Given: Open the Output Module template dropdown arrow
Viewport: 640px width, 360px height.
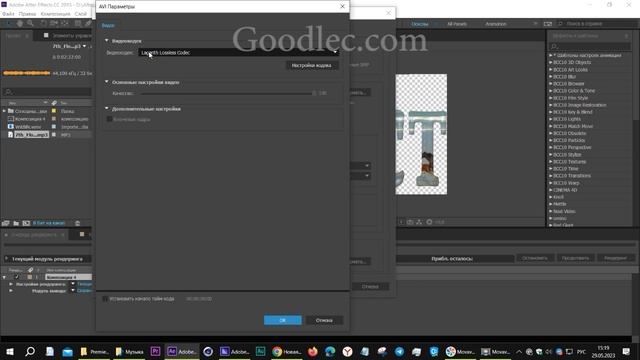Looking at the screenshot, I should pos(73,291).
